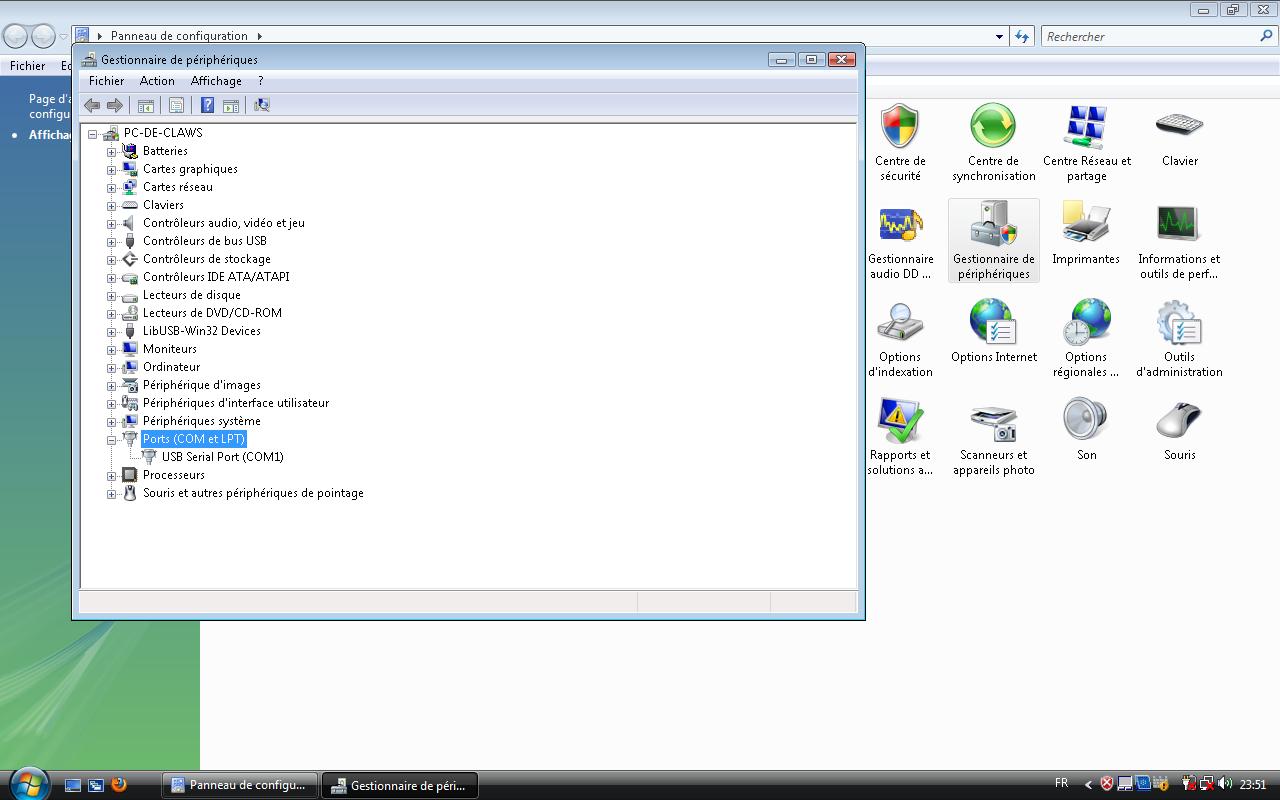Click the Windows Start orb
The height and width of the screenshot is (800, 1280).
28,783
